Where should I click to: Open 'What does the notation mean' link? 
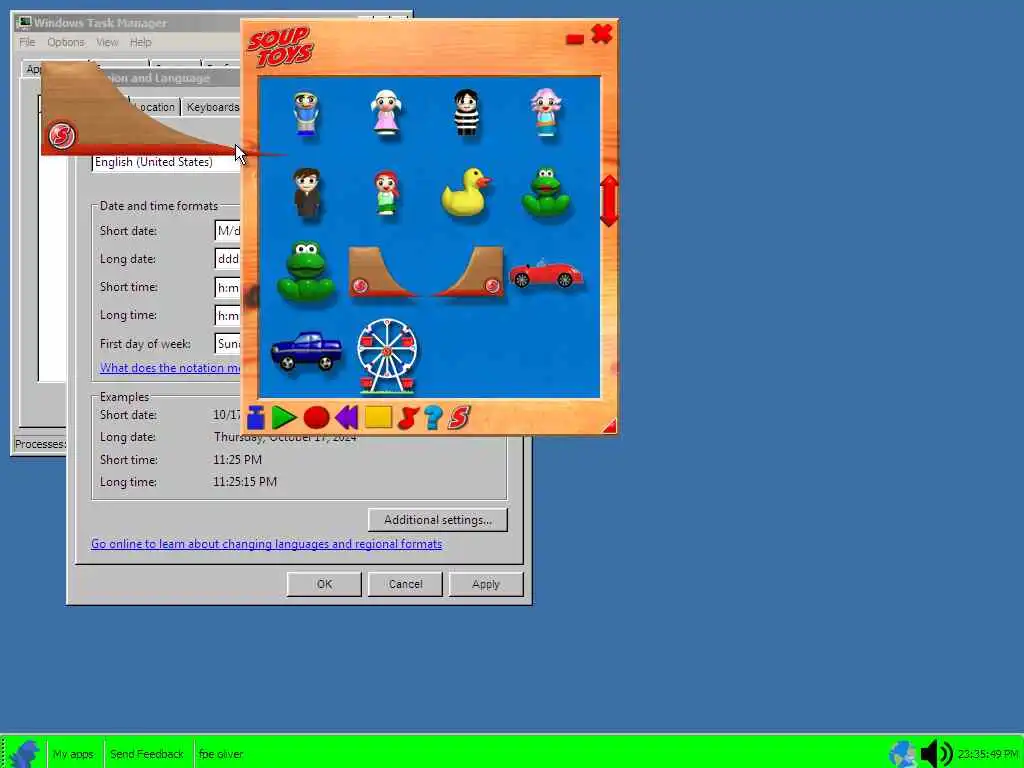tap(170, 368)
